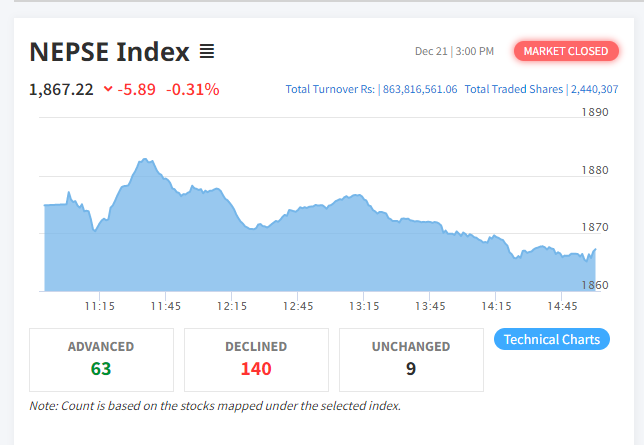Click the 13:15 time label on chart axis
This screenshot has width=644, height=445.
tap(364, 306)
